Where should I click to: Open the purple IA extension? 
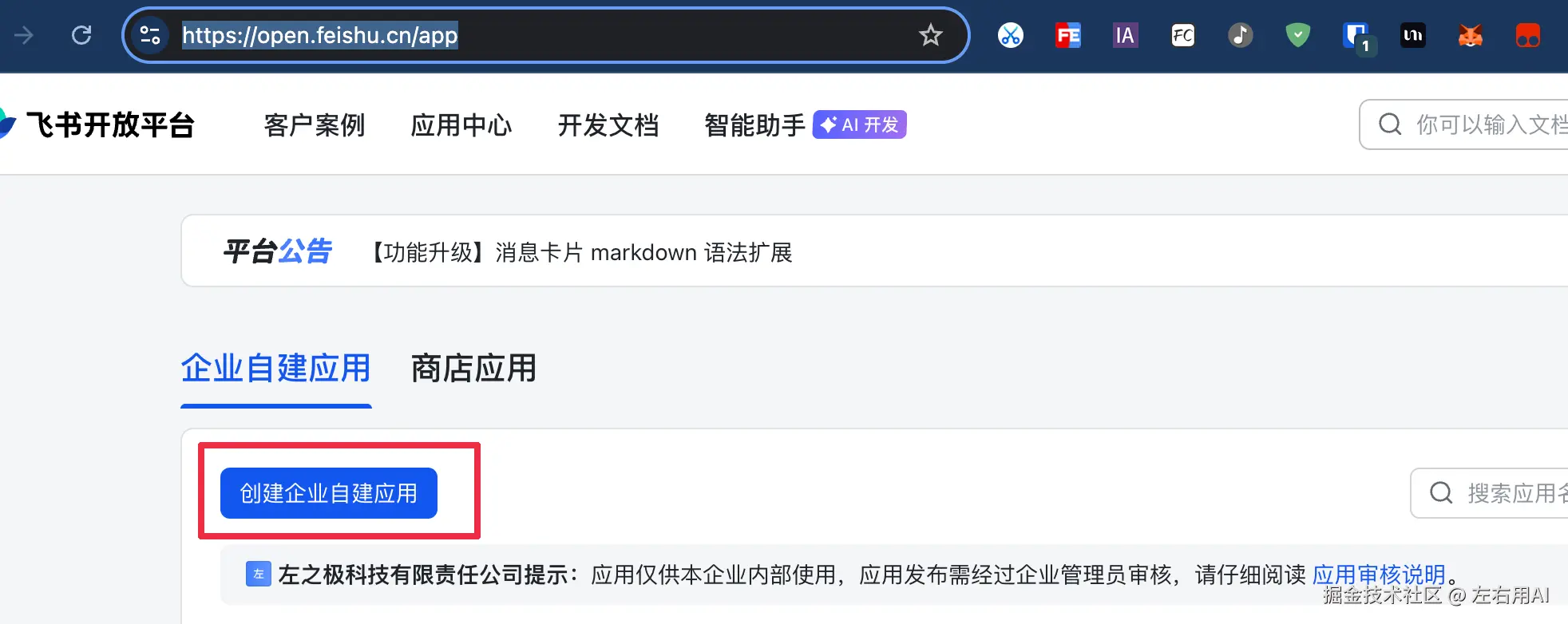1125,35
